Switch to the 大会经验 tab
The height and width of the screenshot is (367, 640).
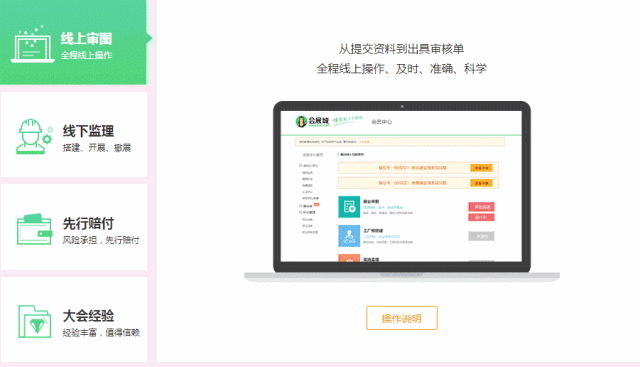coord(74,319)
